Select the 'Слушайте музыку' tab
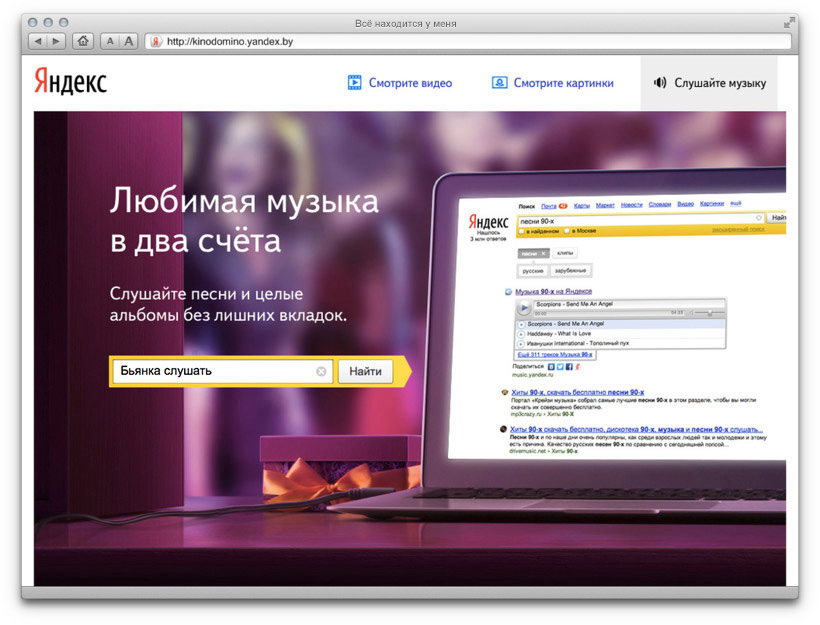 709,83
